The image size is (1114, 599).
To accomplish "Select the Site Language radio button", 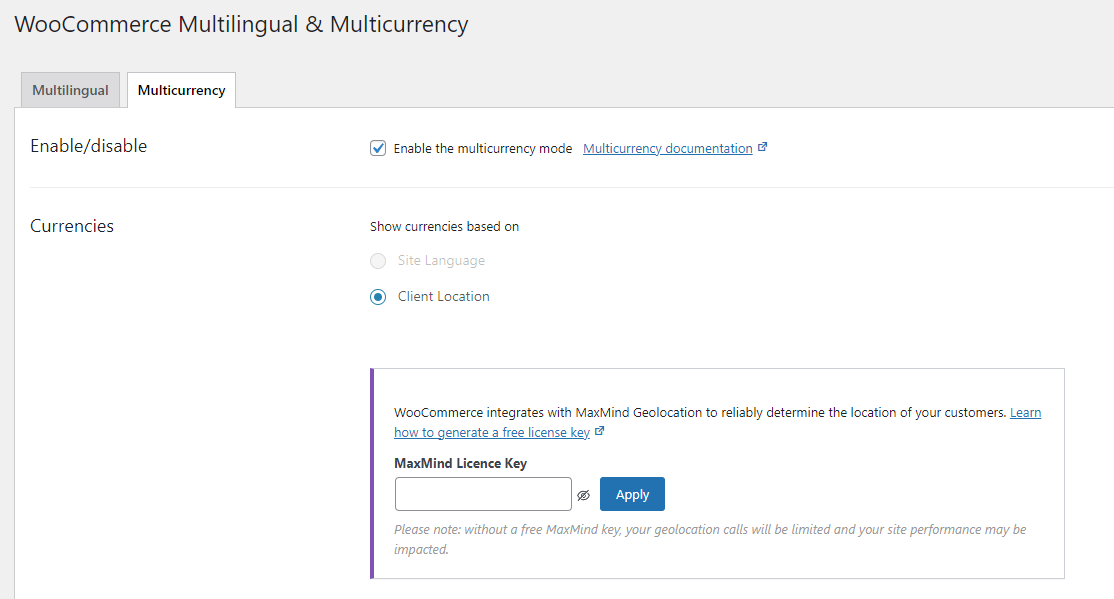I will pyautogui.click(x=378, y=261).
